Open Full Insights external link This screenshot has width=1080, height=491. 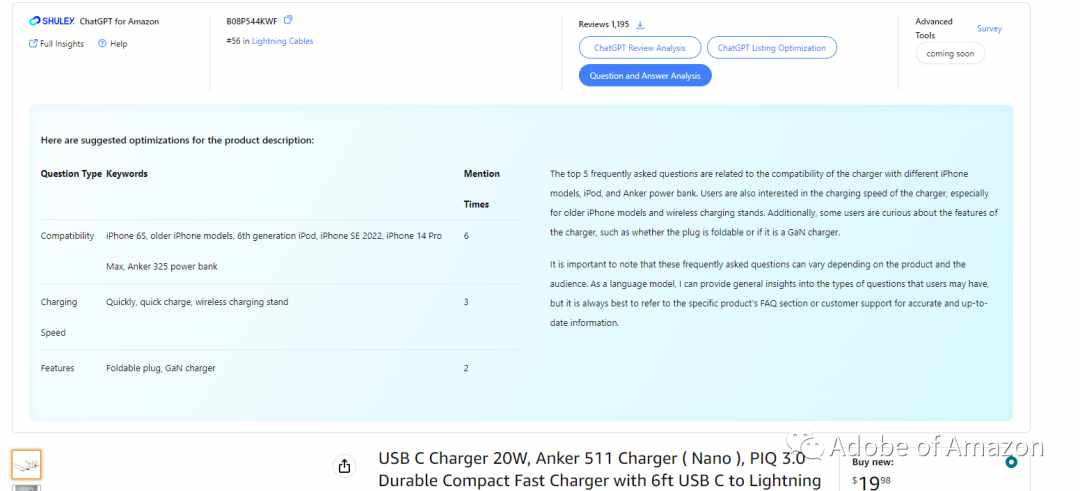[x=56, y=43]
